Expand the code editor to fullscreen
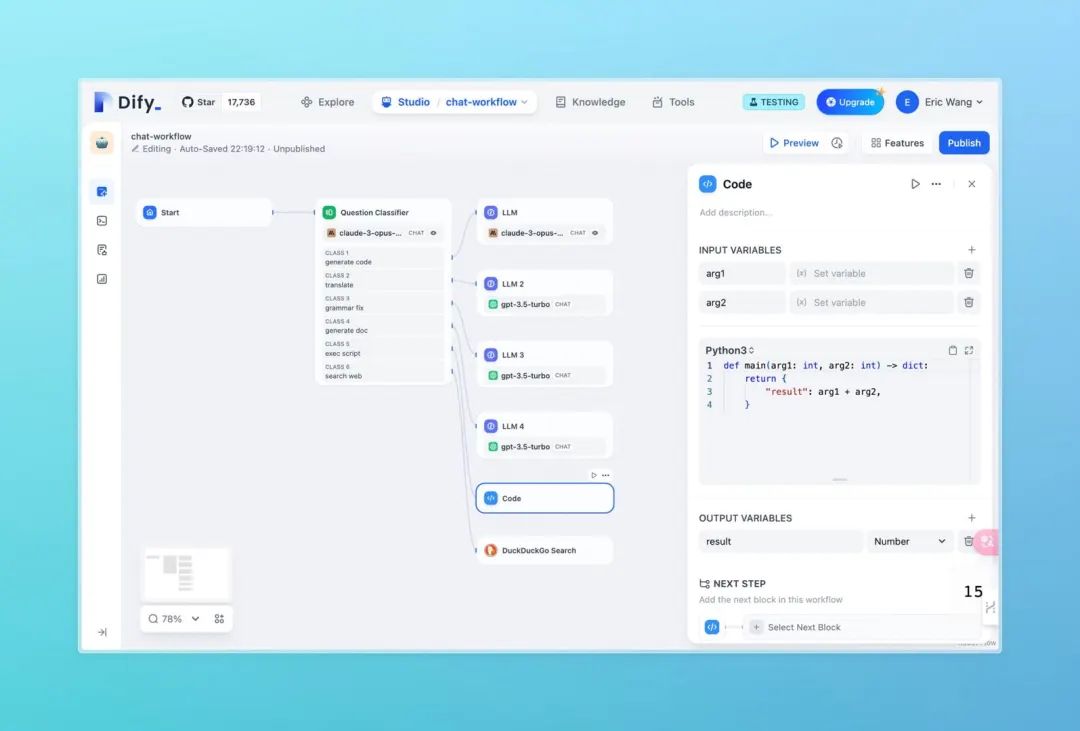This screenshot has width=1080, height=731. coord(968,350)
